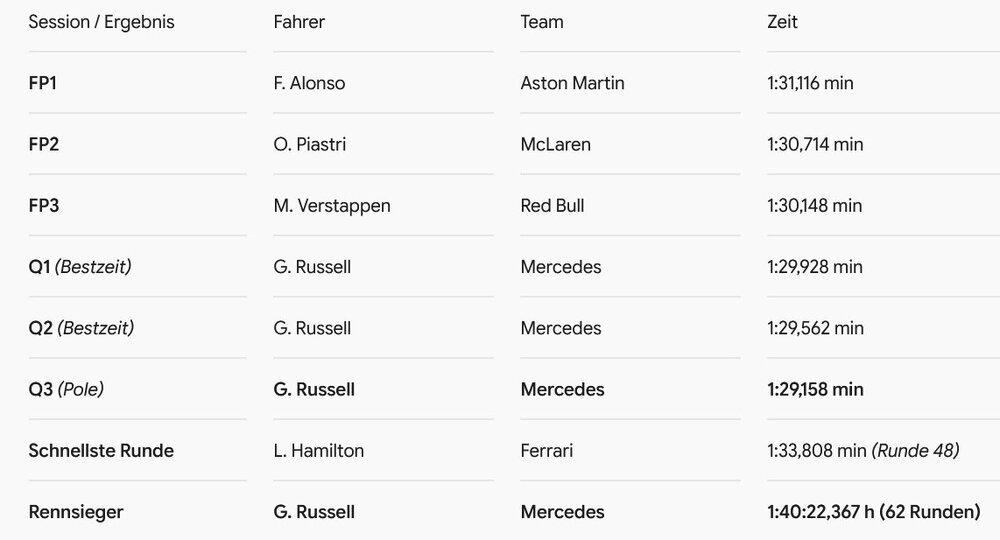Viewport: 1000px width, 540px height.
Task: Select the Schnellste Runde row label
Action: 101,450
